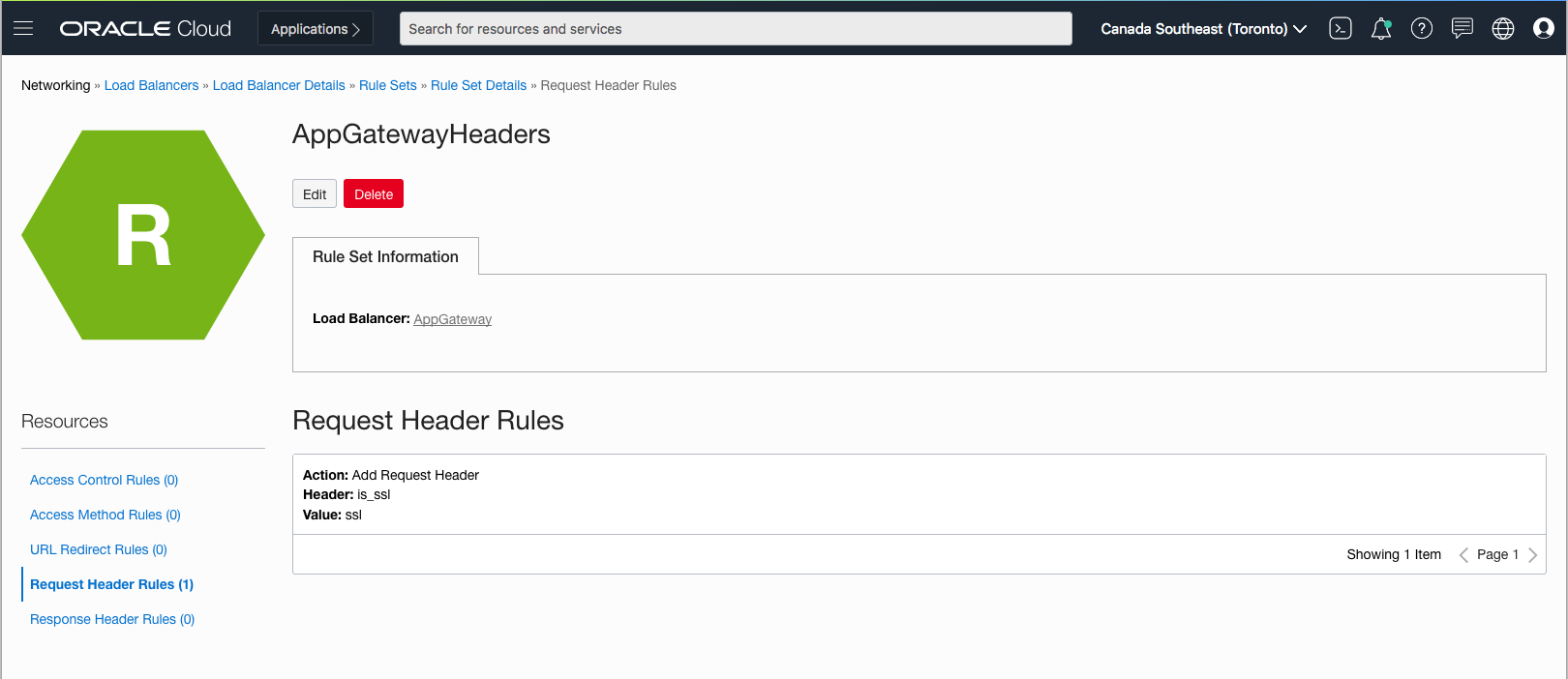Expand the Applications menu
This screenshot has width=1568, height=679.
[316, 29]
